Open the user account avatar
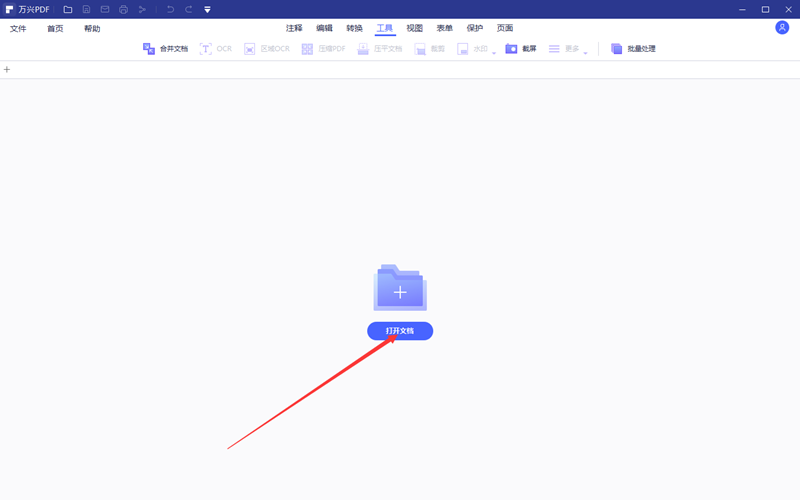The width and height of the screenshot is (800, 500). 782,28
